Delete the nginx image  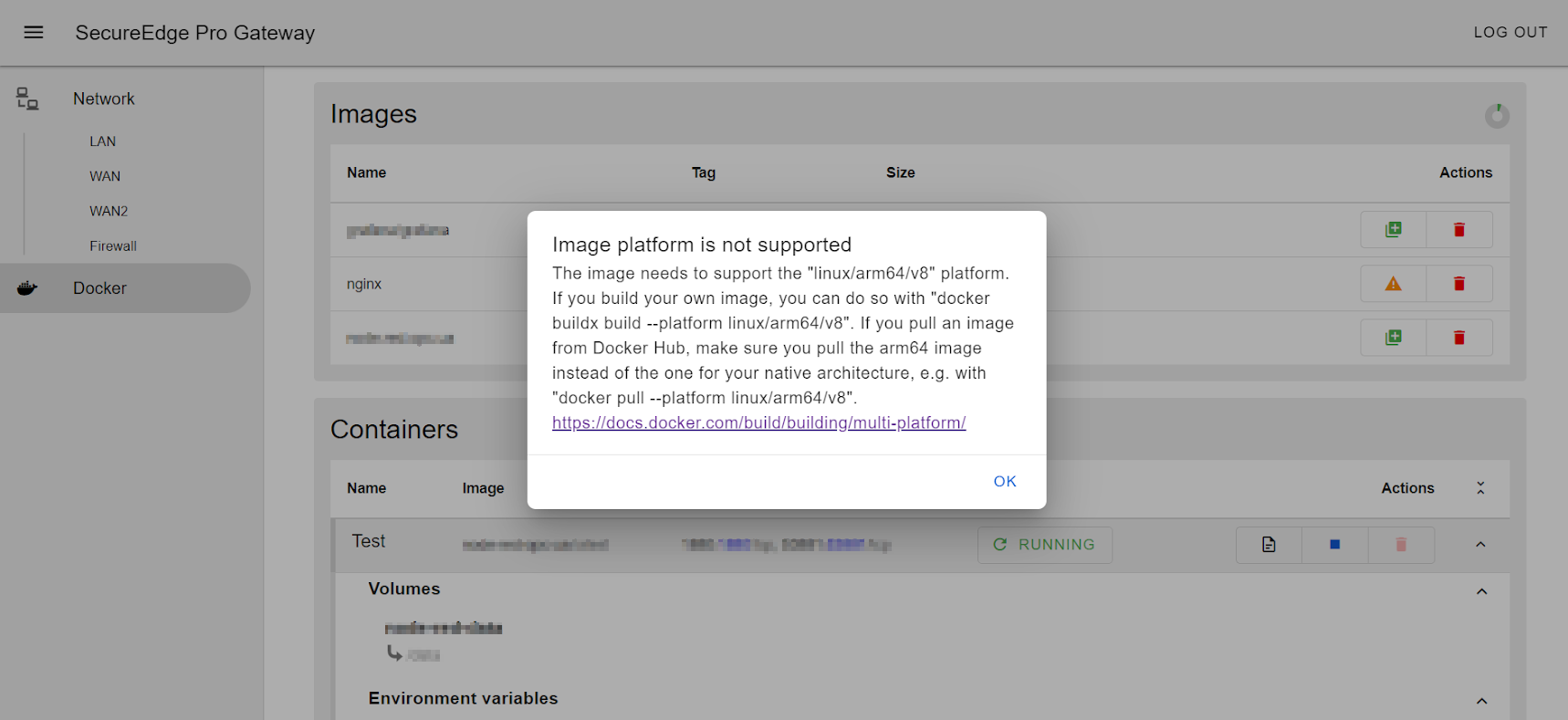[x=1459, y=284]
